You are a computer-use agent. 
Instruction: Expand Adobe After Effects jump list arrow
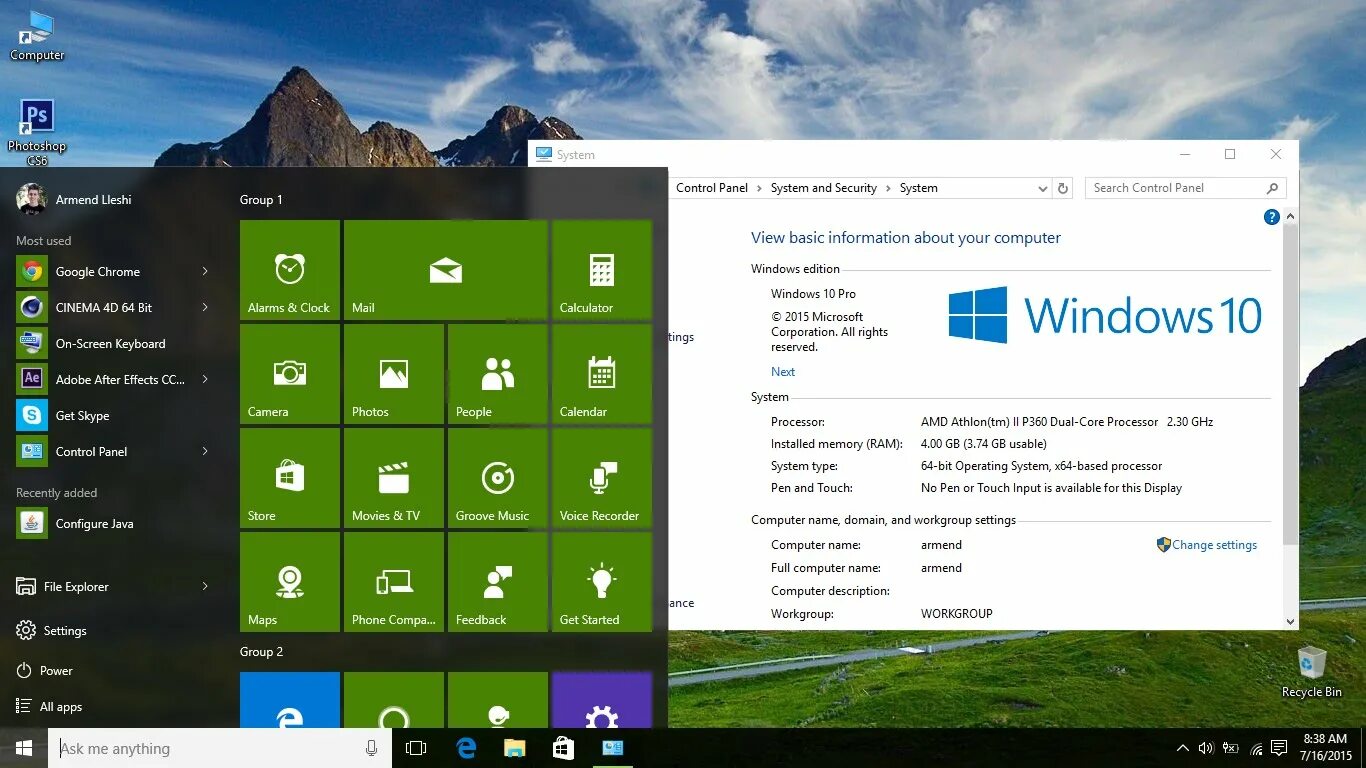pyautogui.click(x=204, y=379)
